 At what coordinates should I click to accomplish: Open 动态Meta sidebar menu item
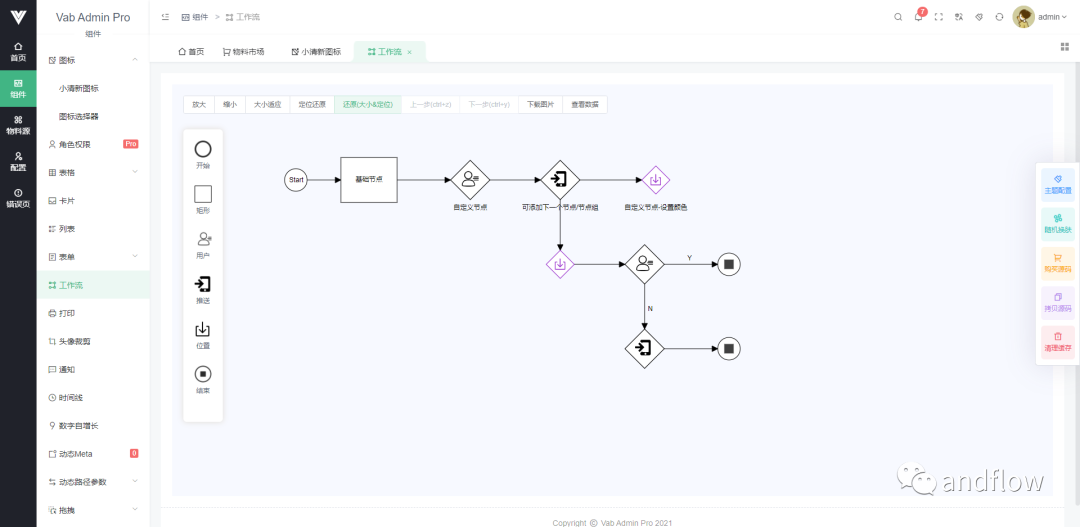pyautogui.click(x=93, y=454)
